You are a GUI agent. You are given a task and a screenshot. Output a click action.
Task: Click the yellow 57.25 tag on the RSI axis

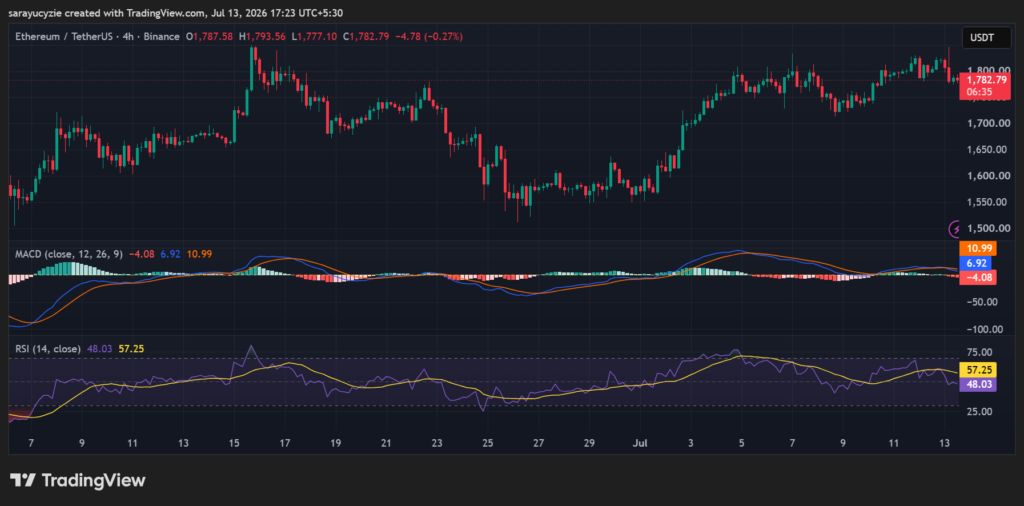point(978,370)
